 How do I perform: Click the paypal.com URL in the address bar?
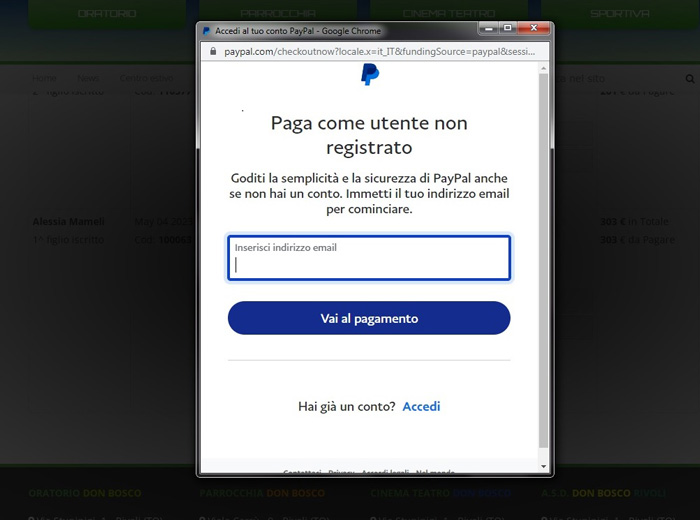pyautogui.click(x=379, y=51)
